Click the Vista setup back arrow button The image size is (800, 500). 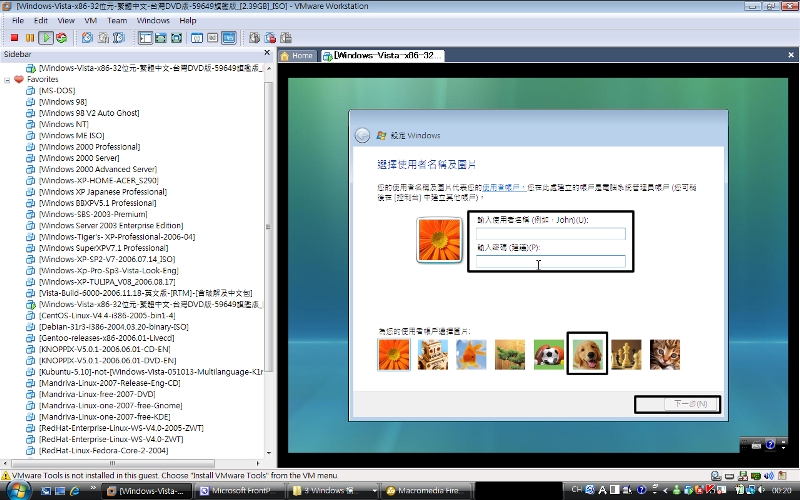pos(362,135)
